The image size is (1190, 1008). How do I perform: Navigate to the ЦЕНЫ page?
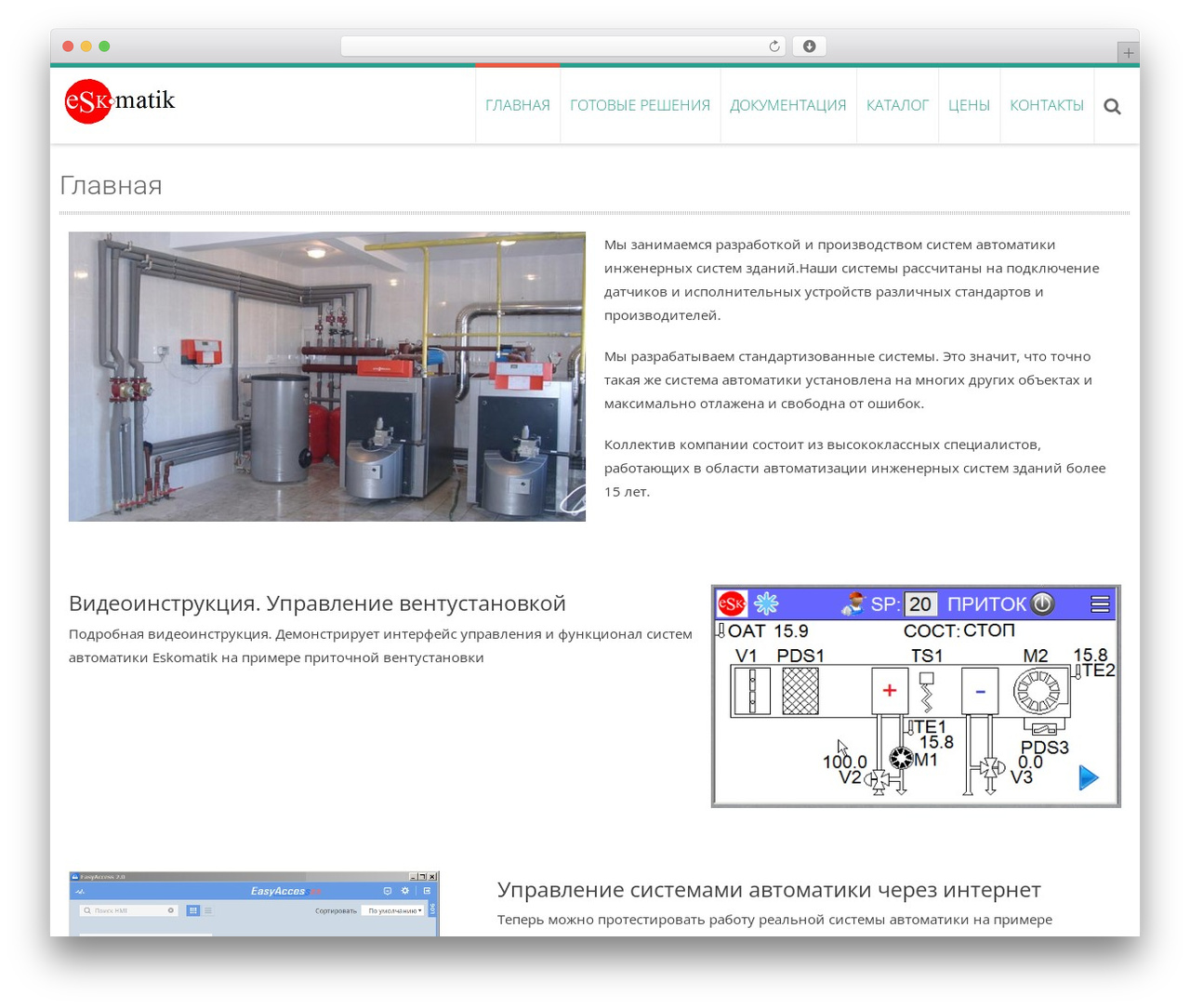[x=969, y=106]
